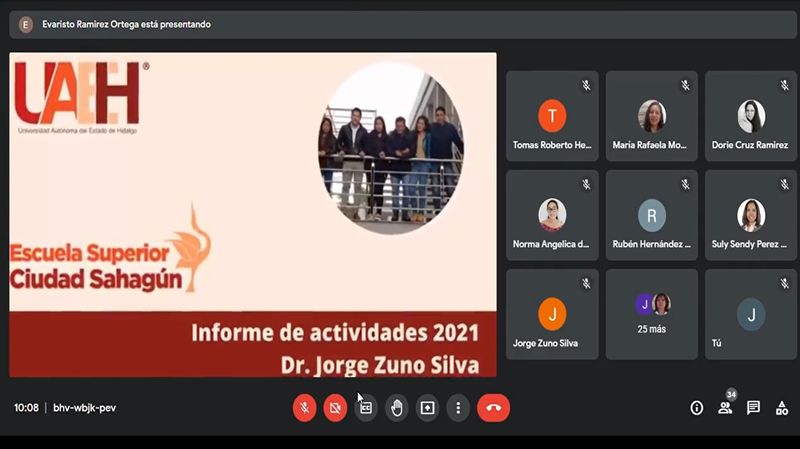Click Maria Rafaela's profile photo
800x449 pixels.
tap(652, 116)
